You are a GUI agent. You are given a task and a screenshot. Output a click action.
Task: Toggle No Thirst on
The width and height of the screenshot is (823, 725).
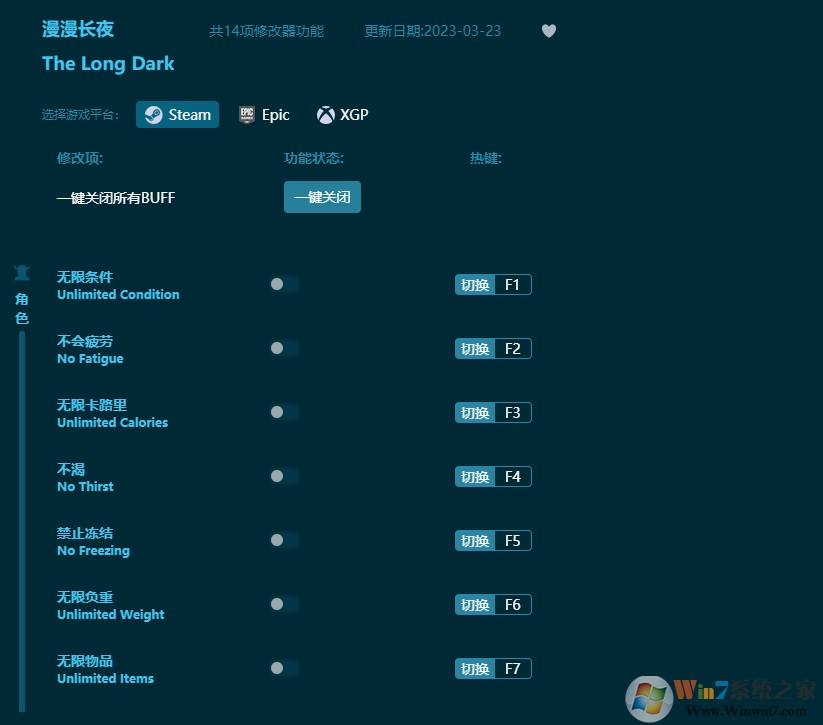pyautogui.click(x=283, y=476)
